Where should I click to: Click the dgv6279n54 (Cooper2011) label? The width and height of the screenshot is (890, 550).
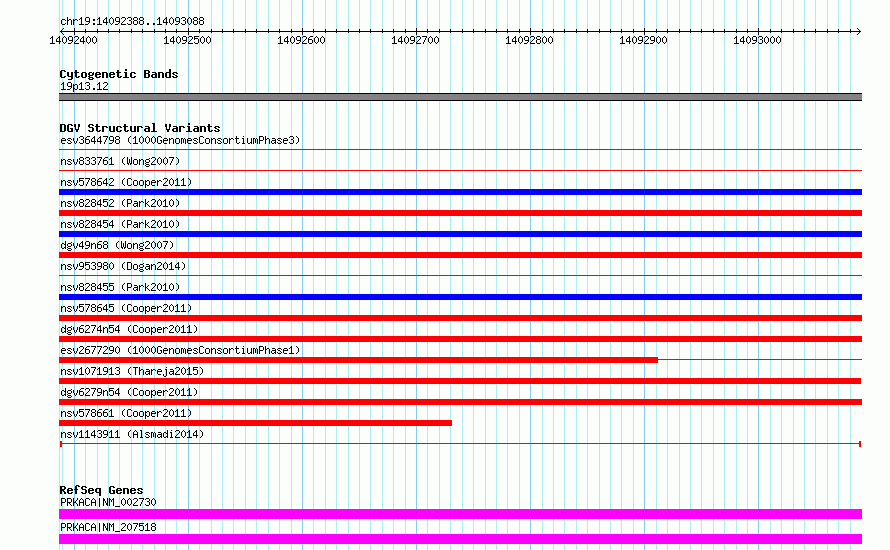click(129, 392)
